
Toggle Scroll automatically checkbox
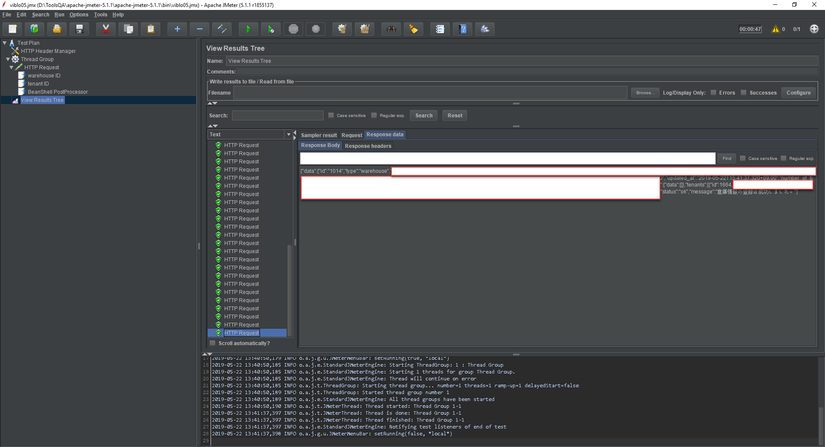pos(213,343)
